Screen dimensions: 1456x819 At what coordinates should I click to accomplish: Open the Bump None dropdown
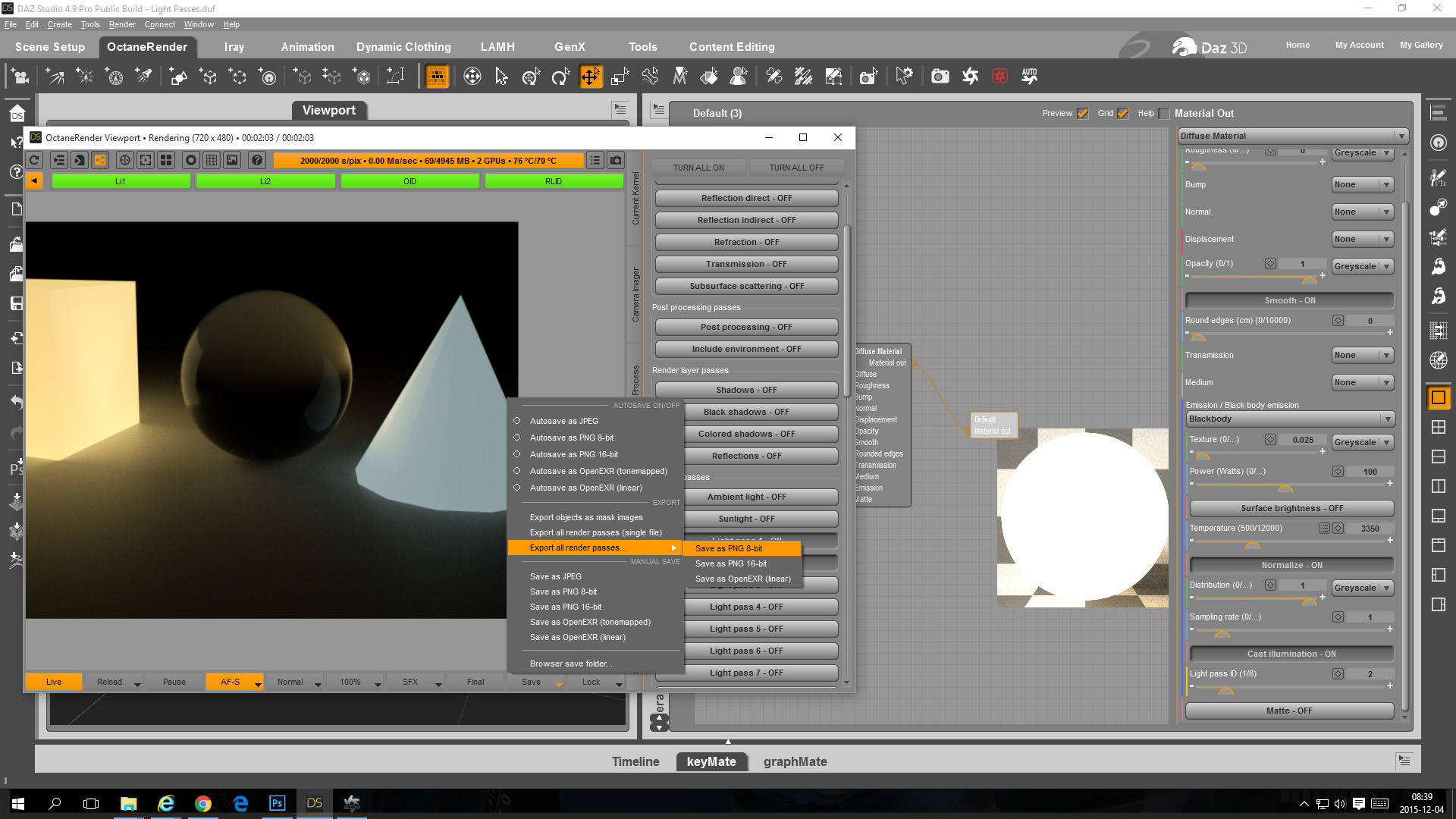1362,184
